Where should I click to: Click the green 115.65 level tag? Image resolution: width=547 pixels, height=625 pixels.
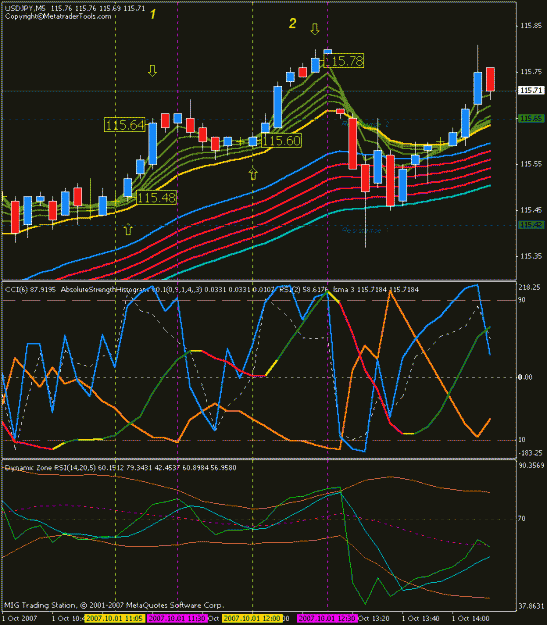point(531,118)
